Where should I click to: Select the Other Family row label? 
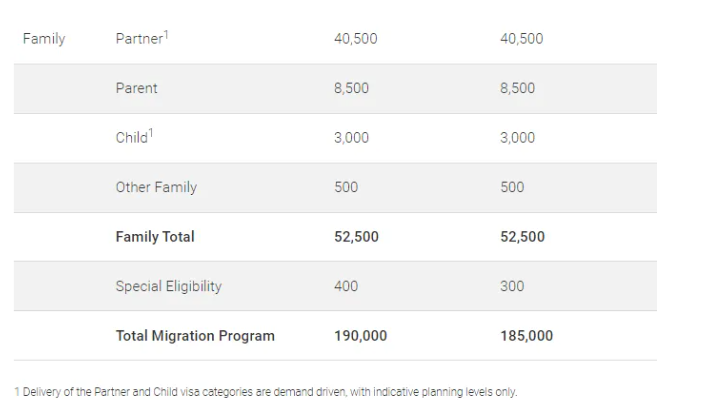tap(156, 187)
